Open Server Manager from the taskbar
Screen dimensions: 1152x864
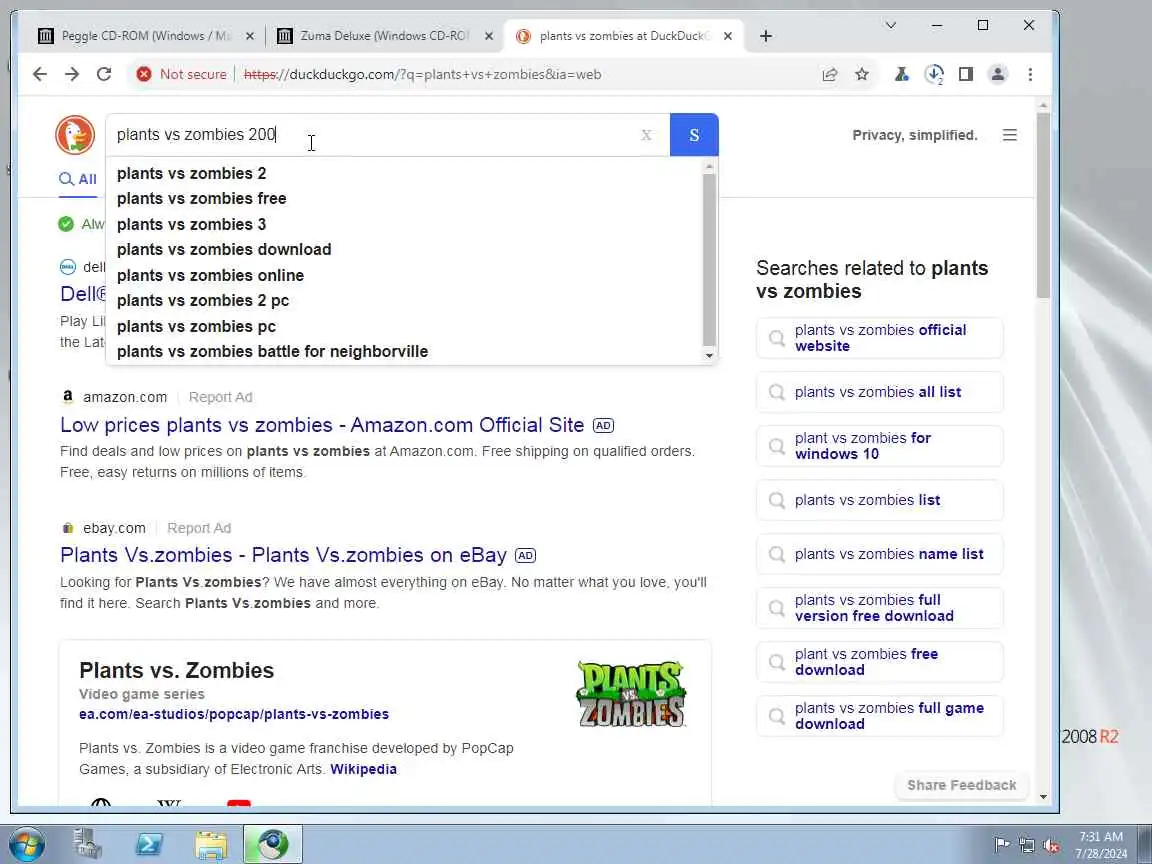click(x=87, y=844)
